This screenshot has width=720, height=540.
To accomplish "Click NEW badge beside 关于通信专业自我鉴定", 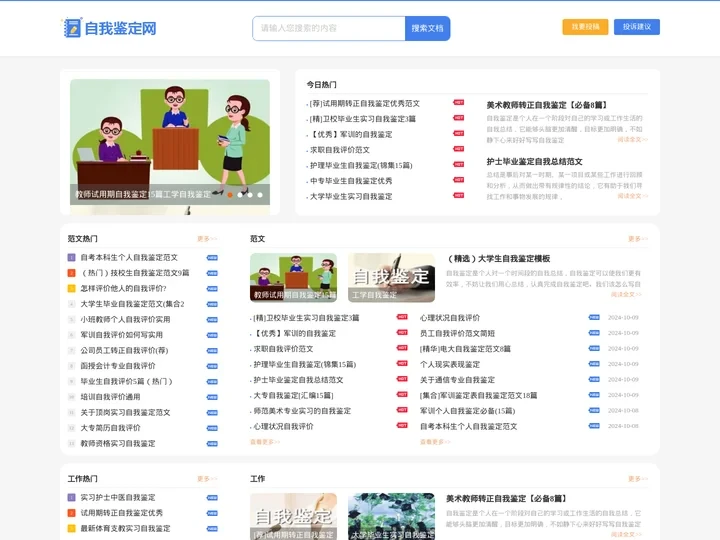I will (x=594, y=379).
